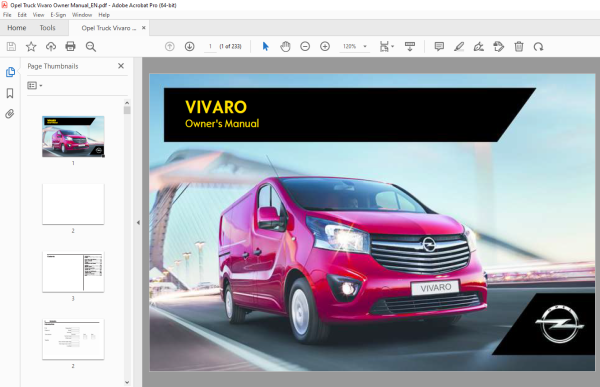The width and height of the screenshot is (600, 387).
Task: Zoom out with the minus circle
Action: click(x=305, y=47)
